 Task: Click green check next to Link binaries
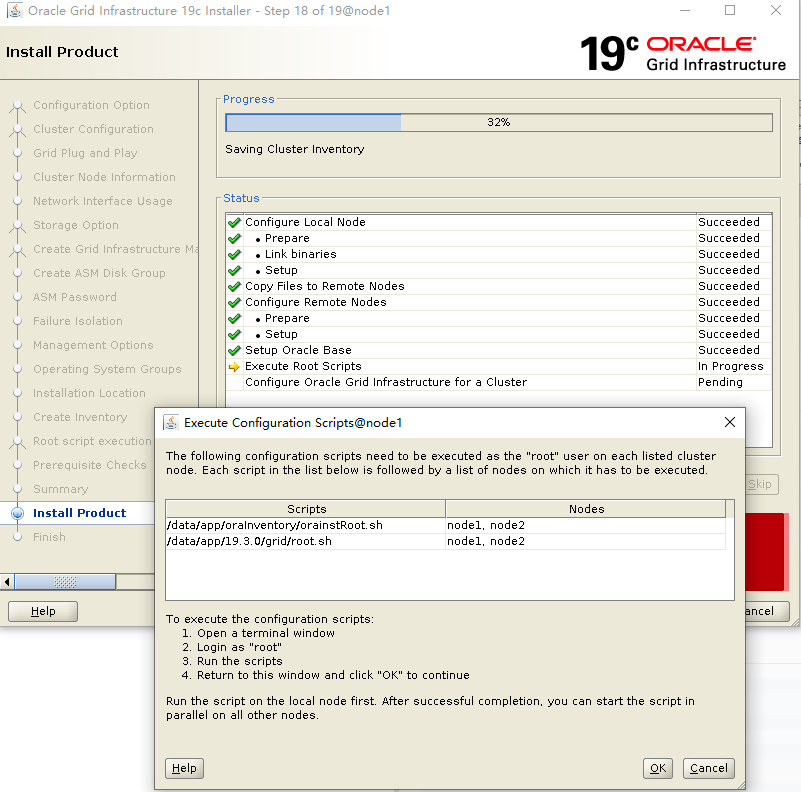click(234, 254)
